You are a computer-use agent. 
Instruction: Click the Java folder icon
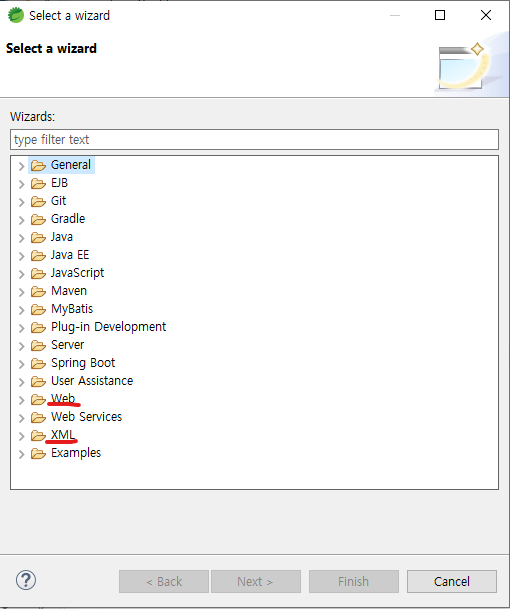pyautogui.click(x=38, y=237)
